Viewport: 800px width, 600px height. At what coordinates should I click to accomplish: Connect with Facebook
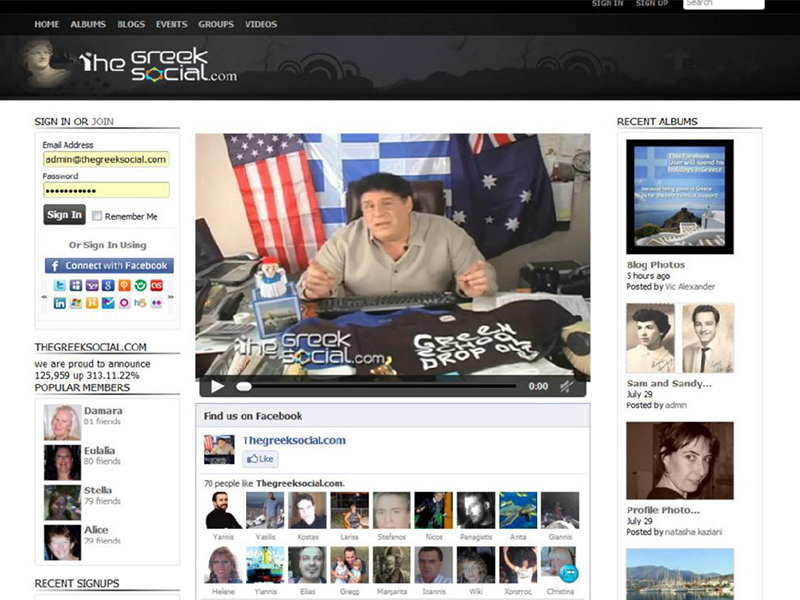point(109,265)
